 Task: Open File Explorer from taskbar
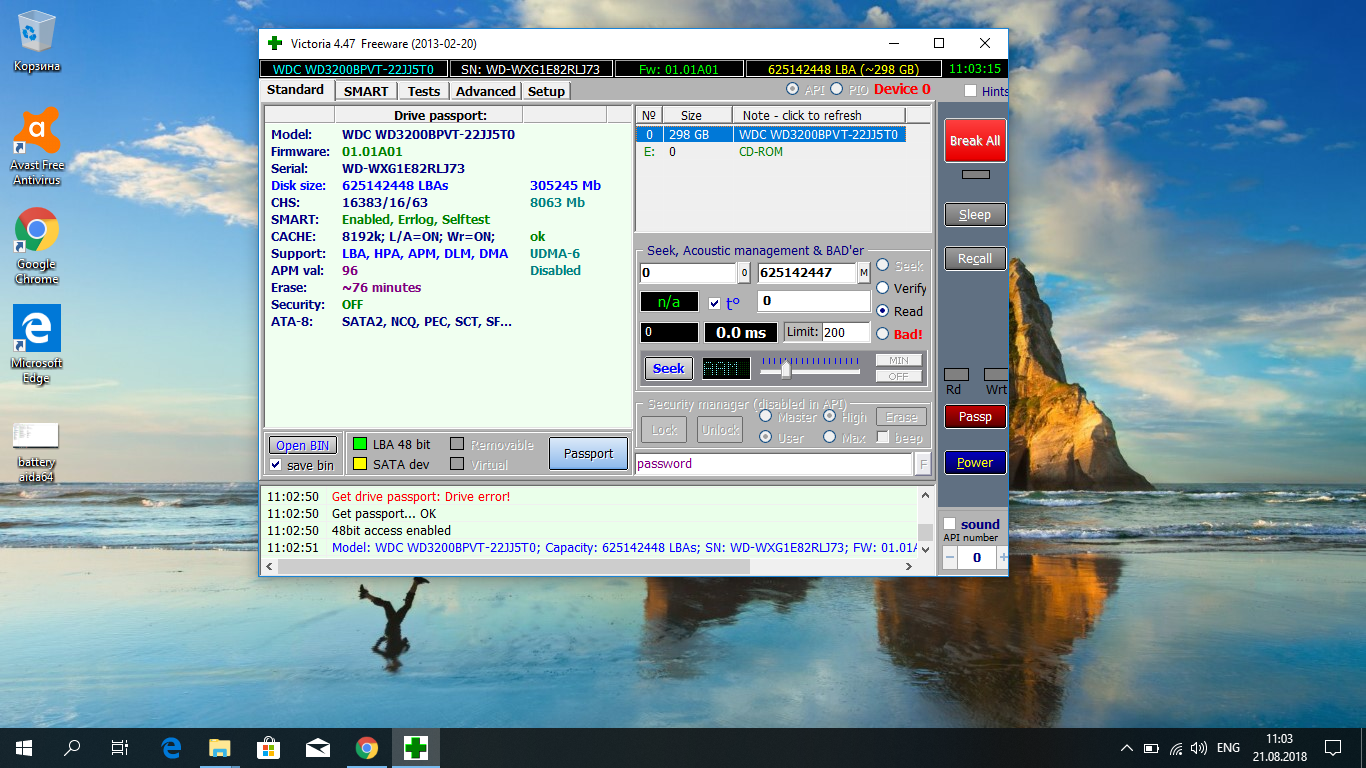219,747
